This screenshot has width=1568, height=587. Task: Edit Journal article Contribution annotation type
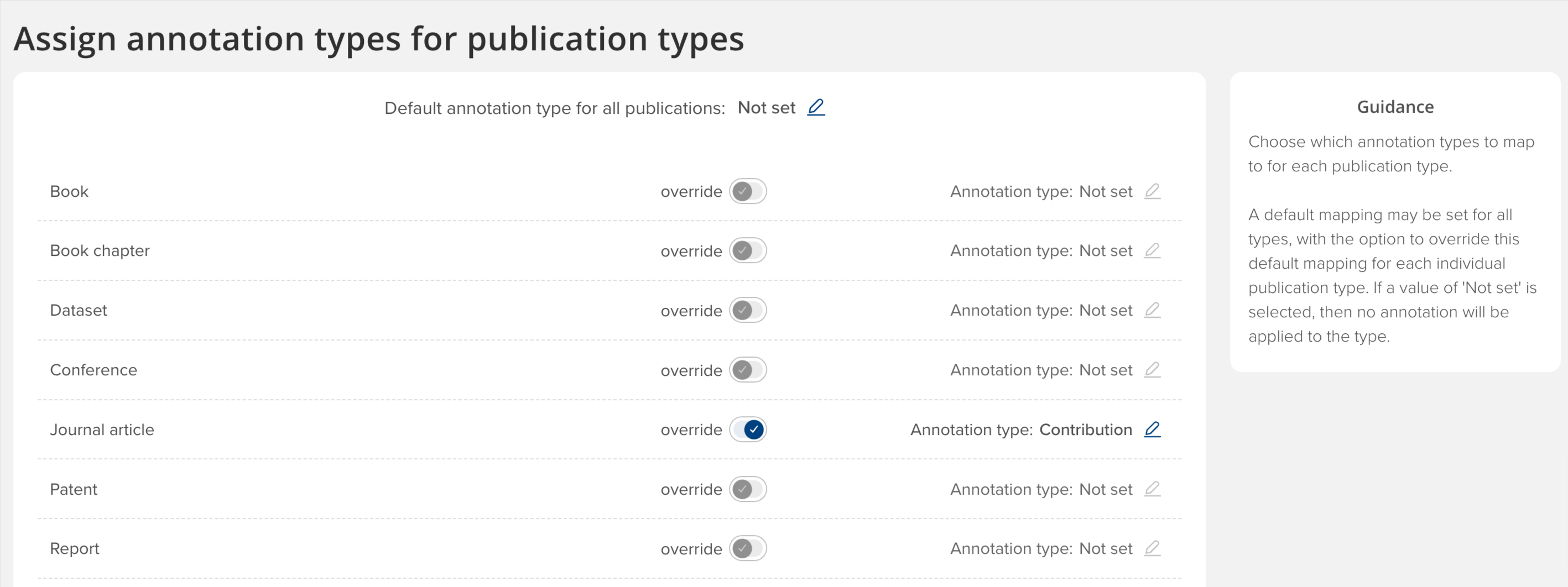[x=1152, y=429]
